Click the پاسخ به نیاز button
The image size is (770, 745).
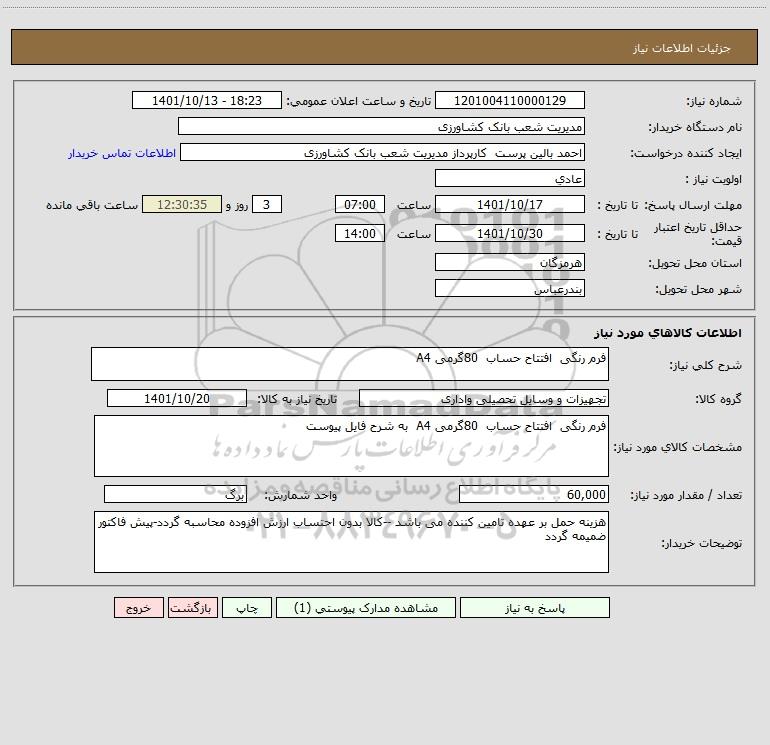(534, 607)
